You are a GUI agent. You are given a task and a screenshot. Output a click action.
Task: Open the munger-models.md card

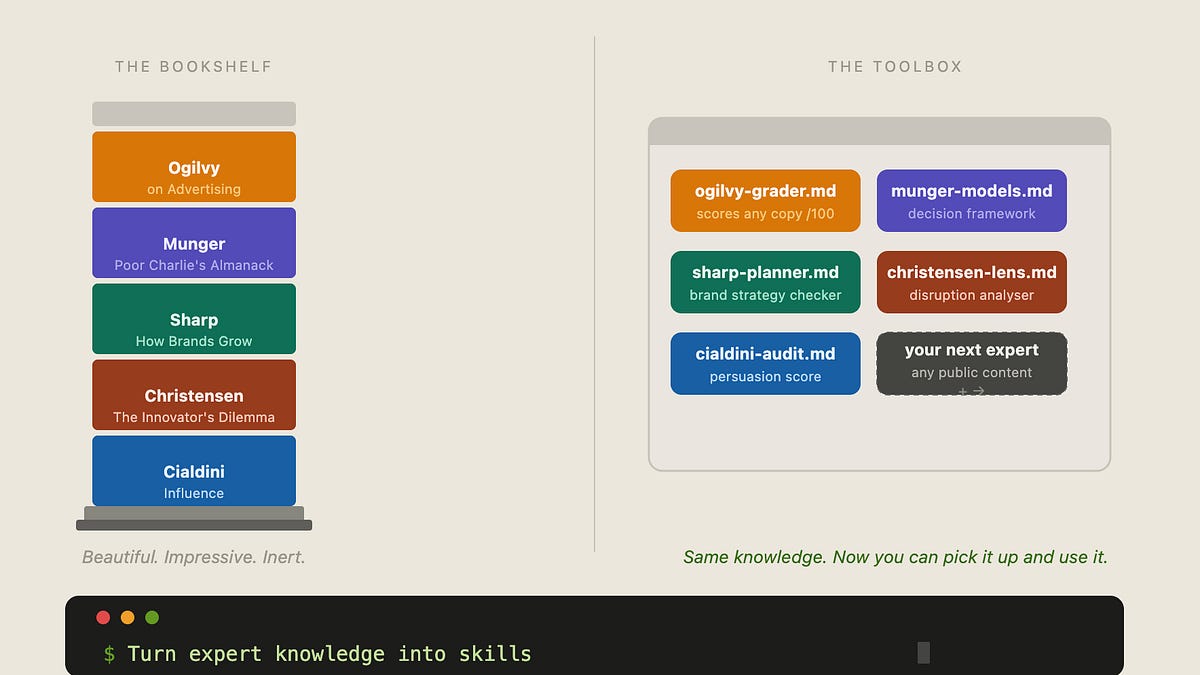(972, 201)
